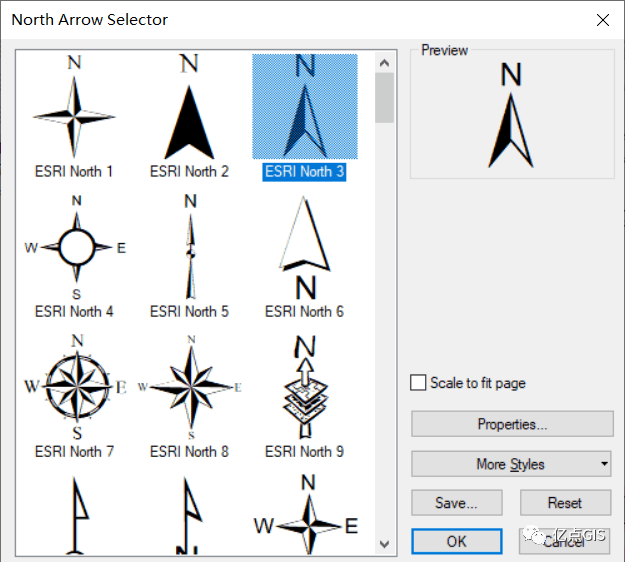The image size is (625, 562).
Task: Choose the ESRI North 2 solid arrow icon
Action: click(189, 107)
